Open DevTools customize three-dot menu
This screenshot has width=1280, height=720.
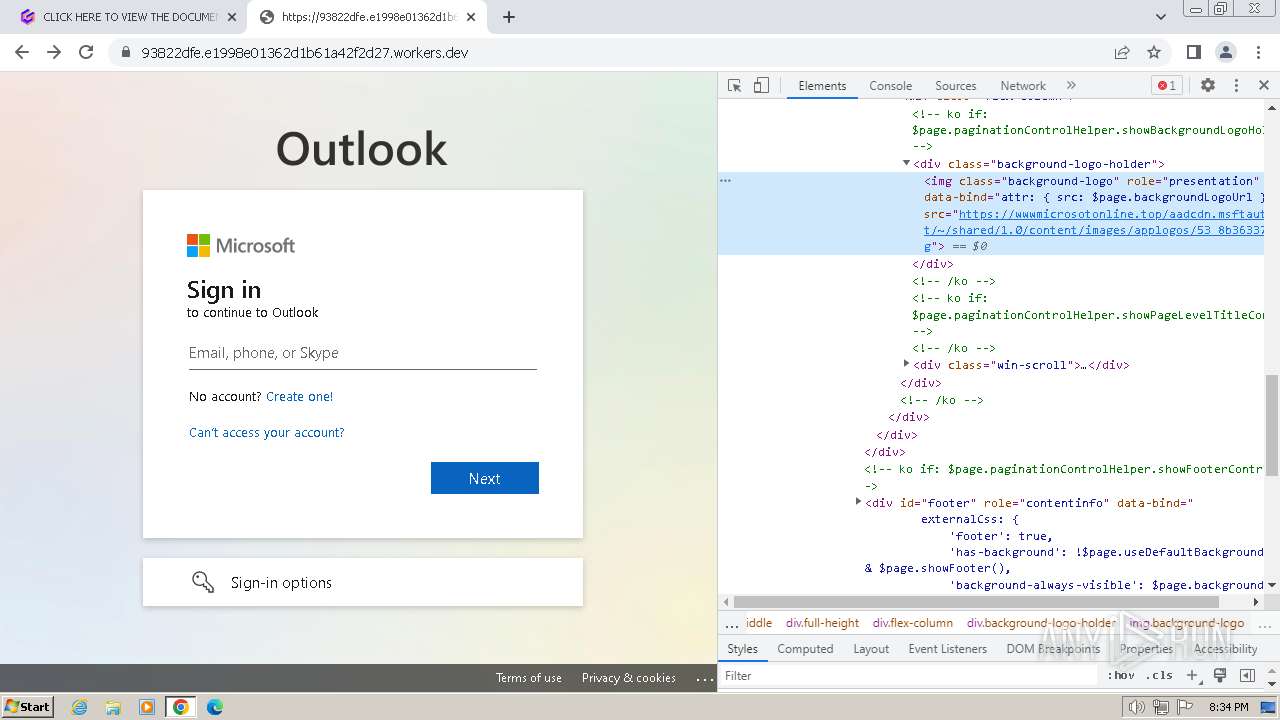coord(1236,86)
